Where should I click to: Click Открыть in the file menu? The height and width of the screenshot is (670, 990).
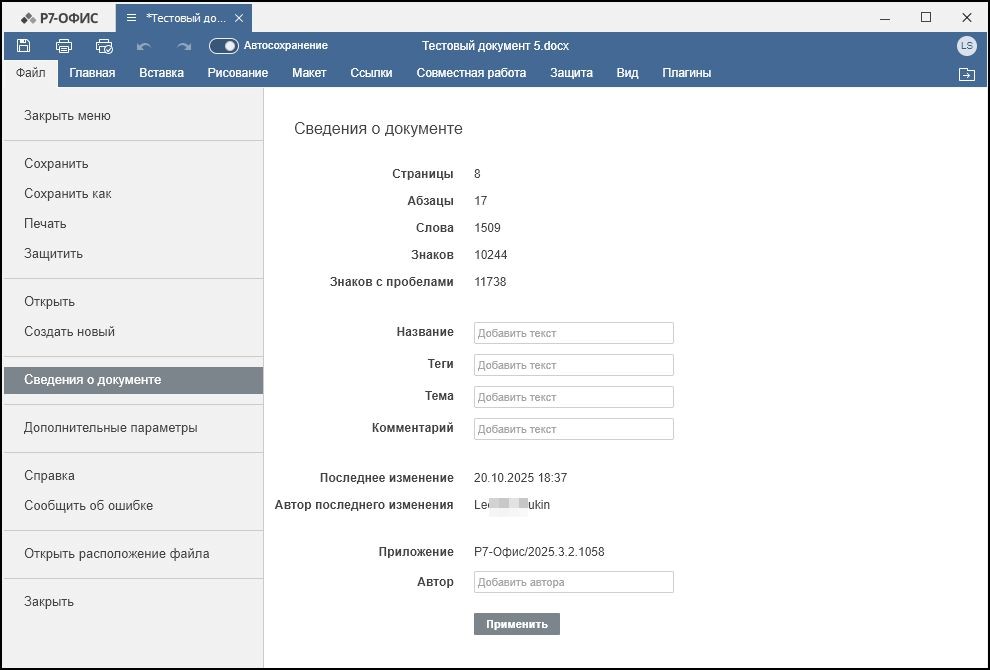pyautogui.click(x=133, y=302)
